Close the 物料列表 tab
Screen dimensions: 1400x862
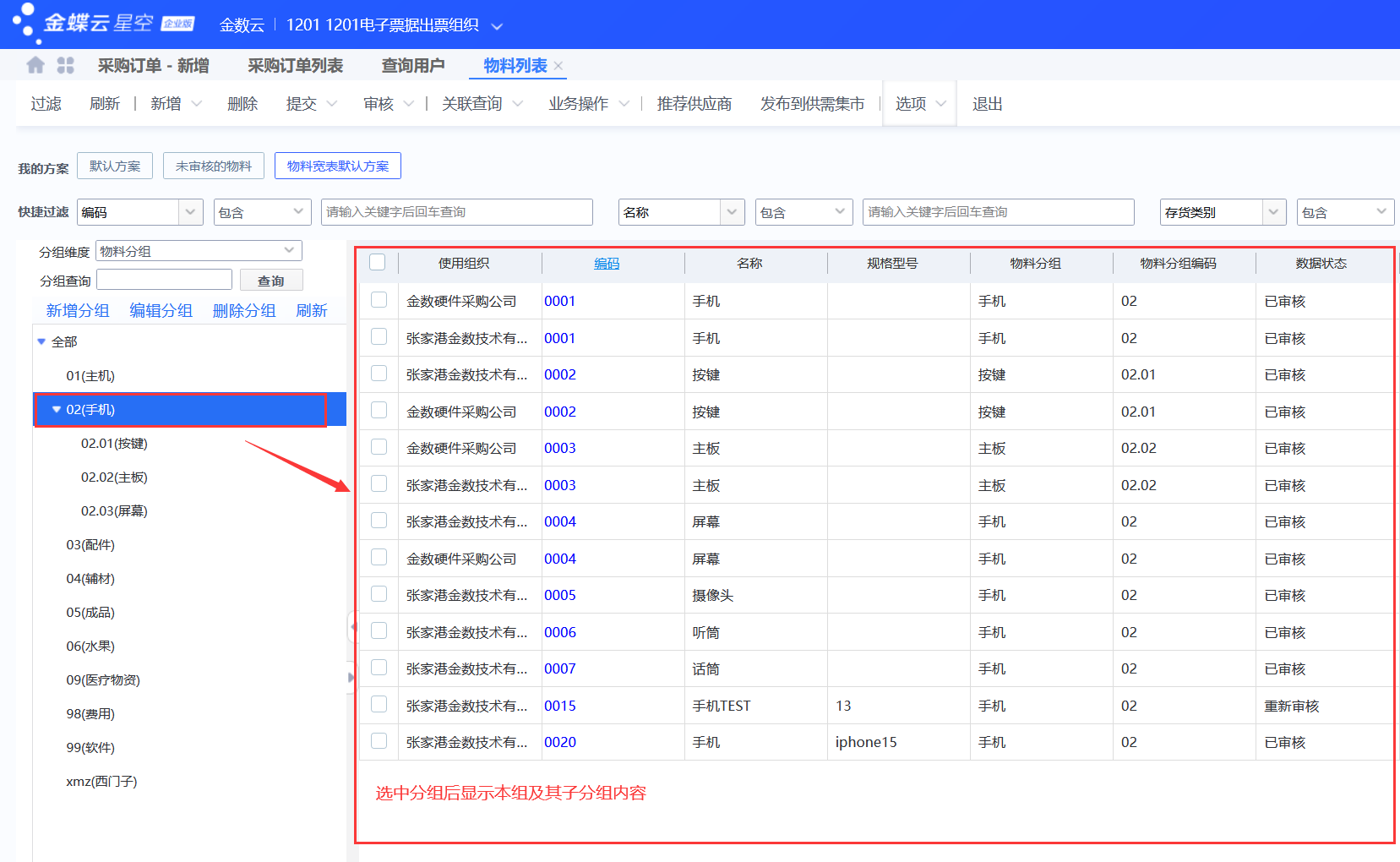click(558, 66)
